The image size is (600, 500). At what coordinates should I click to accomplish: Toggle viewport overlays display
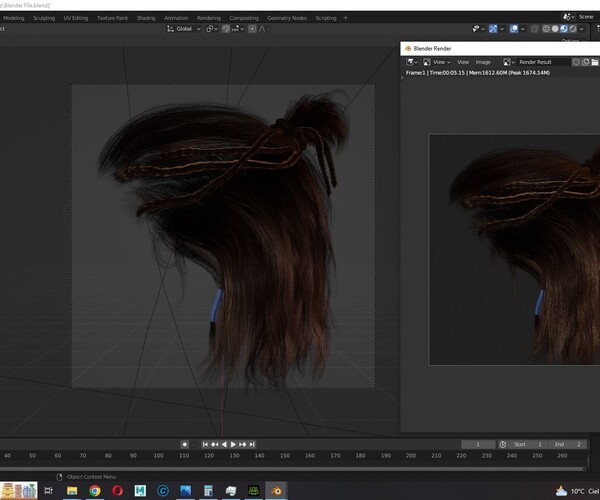(x=514, y=29)
